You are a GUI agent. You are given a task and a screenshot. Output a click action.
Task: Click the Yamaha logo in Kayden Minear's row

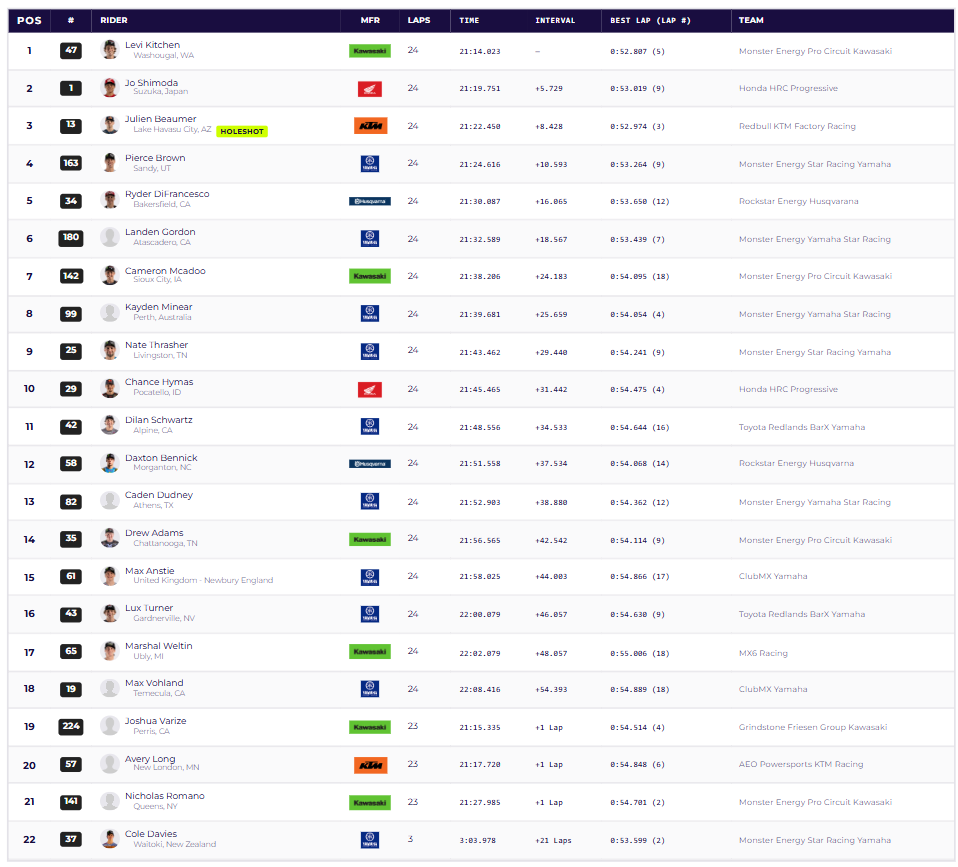pos(370,313)
